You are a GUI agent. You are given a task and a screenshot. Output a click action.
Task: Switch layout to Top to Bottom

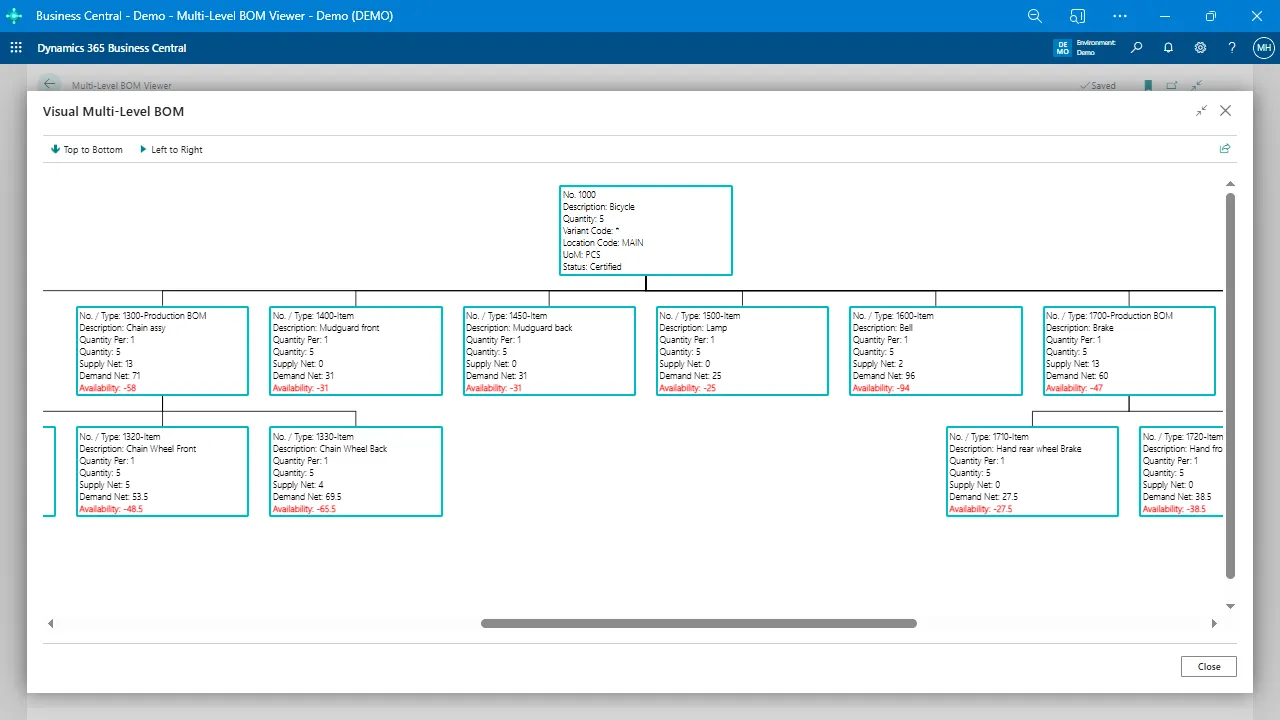[x=87, y=149]
